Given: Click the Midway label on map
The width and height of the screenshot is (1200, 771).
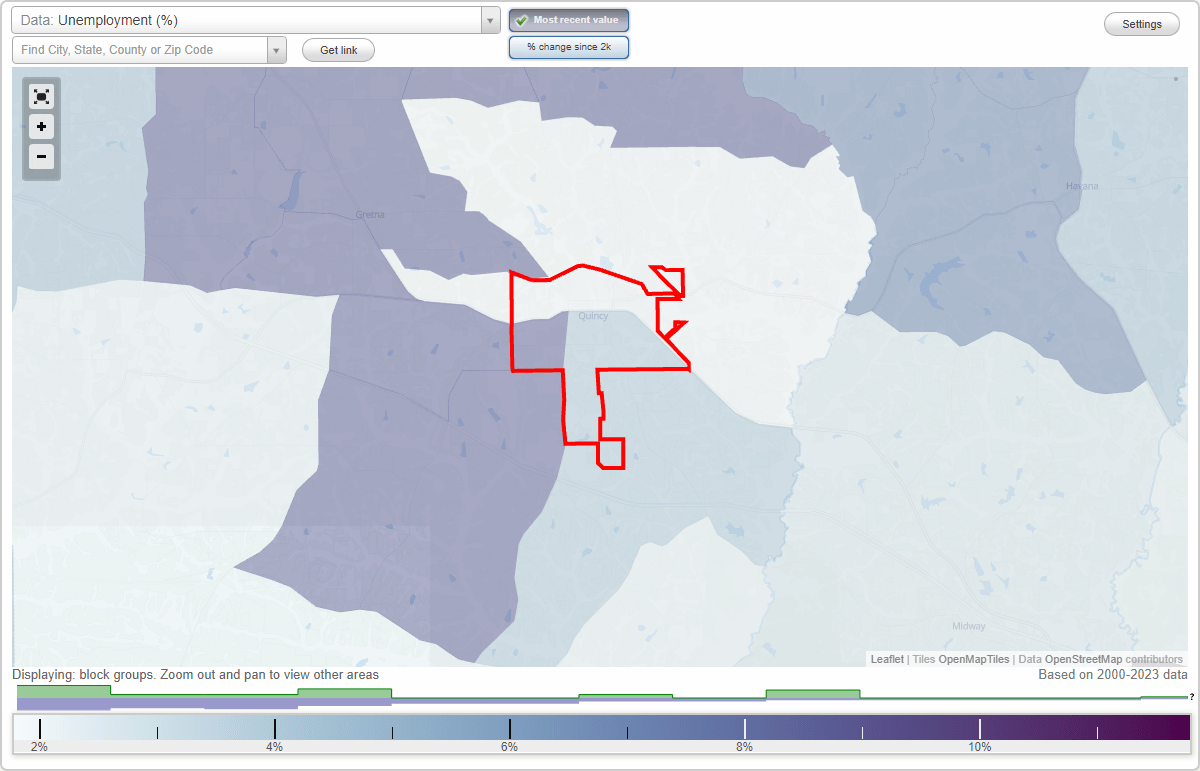Looking at the screenshot, I should (x=968, y=626).
